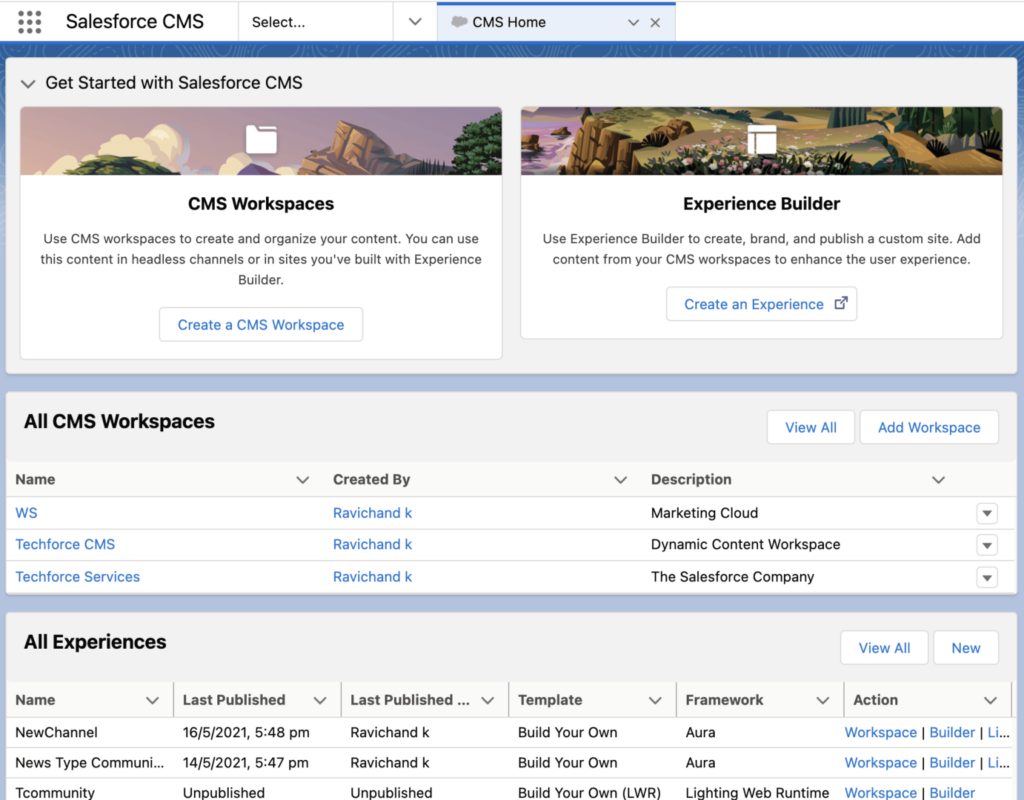Click the folder icon on CMS Workspaces banner
Screen dimensions: 1024x800
pyautogui.click(x=260, y=140)
